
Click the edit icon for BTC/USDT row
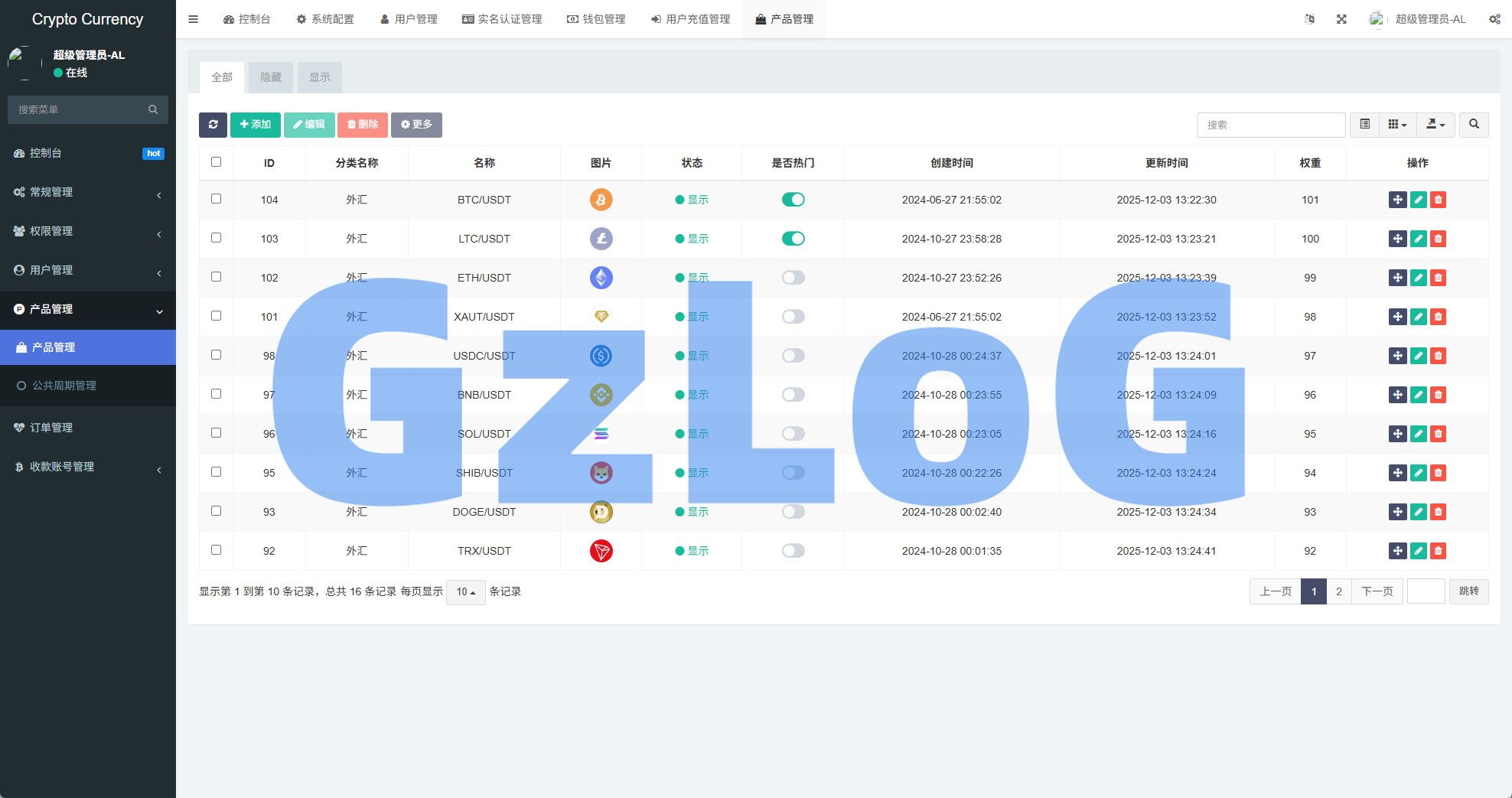pyautogui.click(x=1418, y=200)
